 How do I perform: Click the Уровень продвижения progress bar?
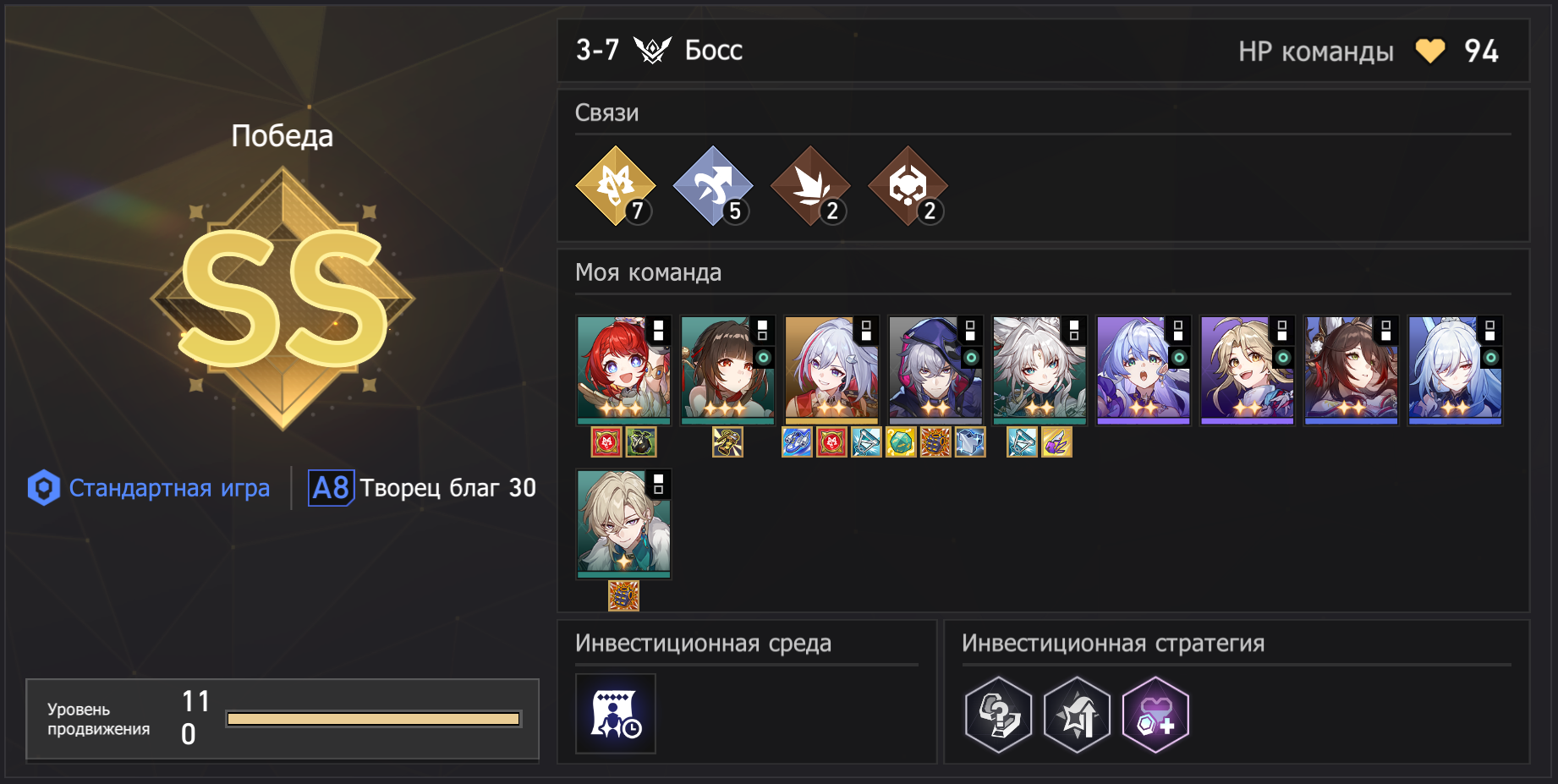click(373, 719)
